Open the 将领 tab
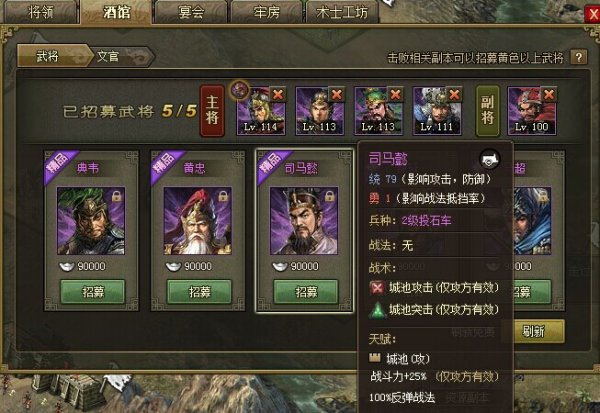 [x=41, y=12]
